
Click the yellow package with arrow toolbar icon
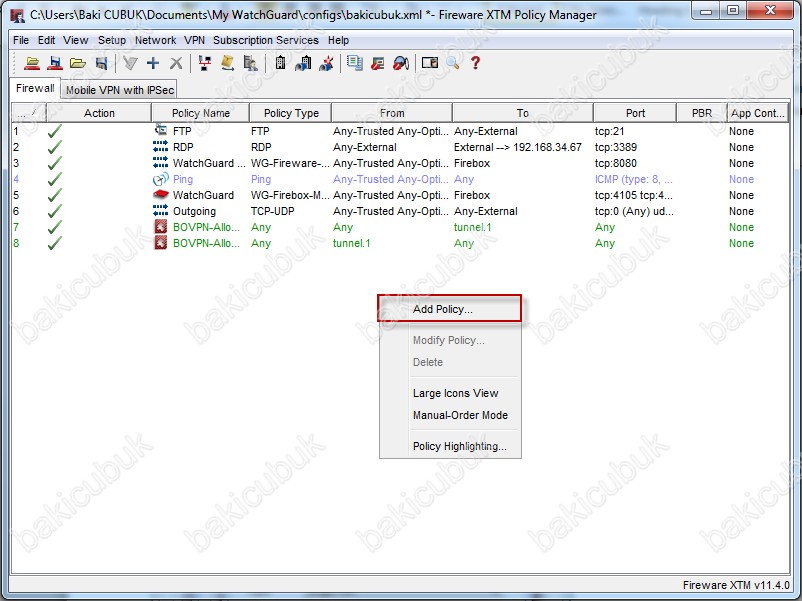point(227,63)
